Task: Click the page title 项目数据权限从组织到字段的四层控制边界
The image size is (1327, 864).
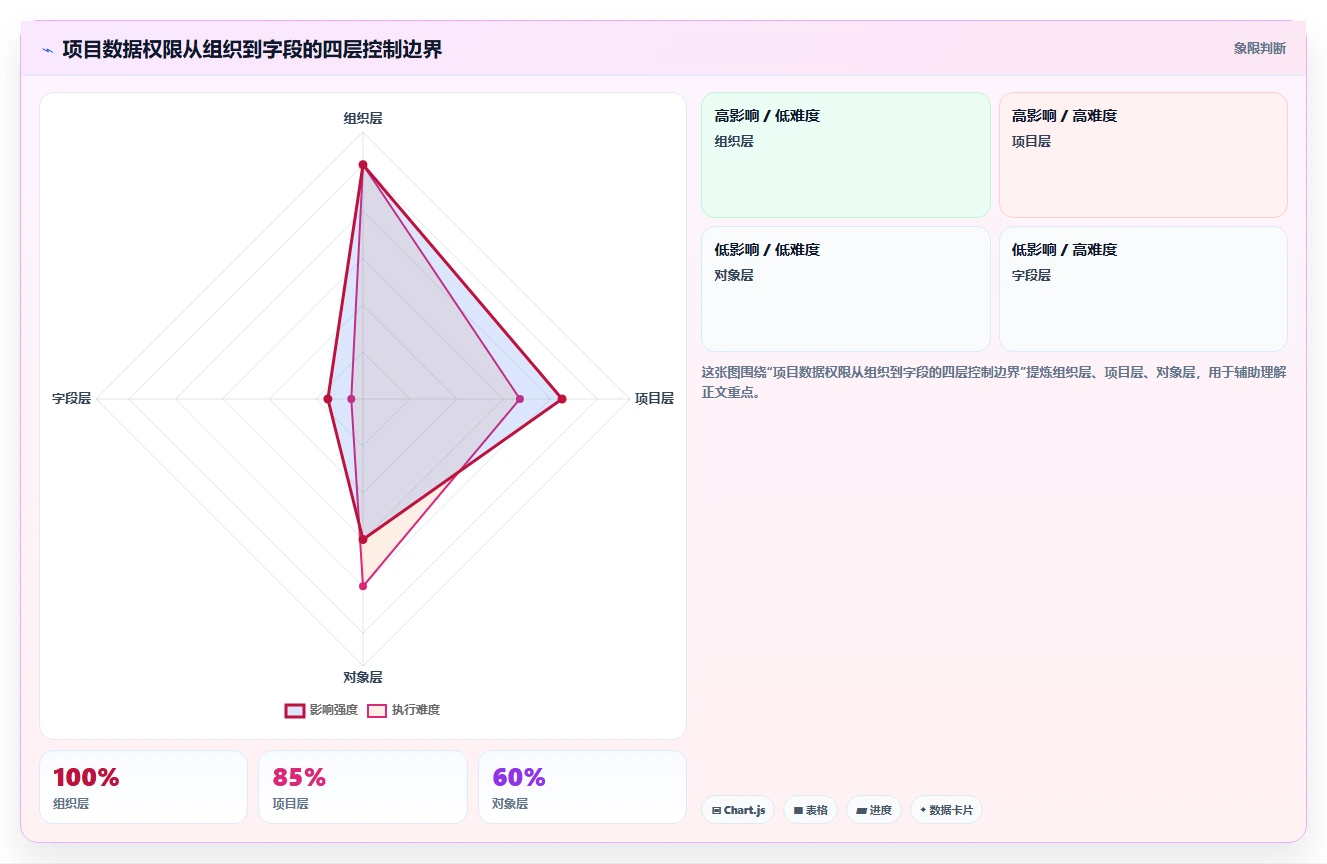Action: coord(252,49)
